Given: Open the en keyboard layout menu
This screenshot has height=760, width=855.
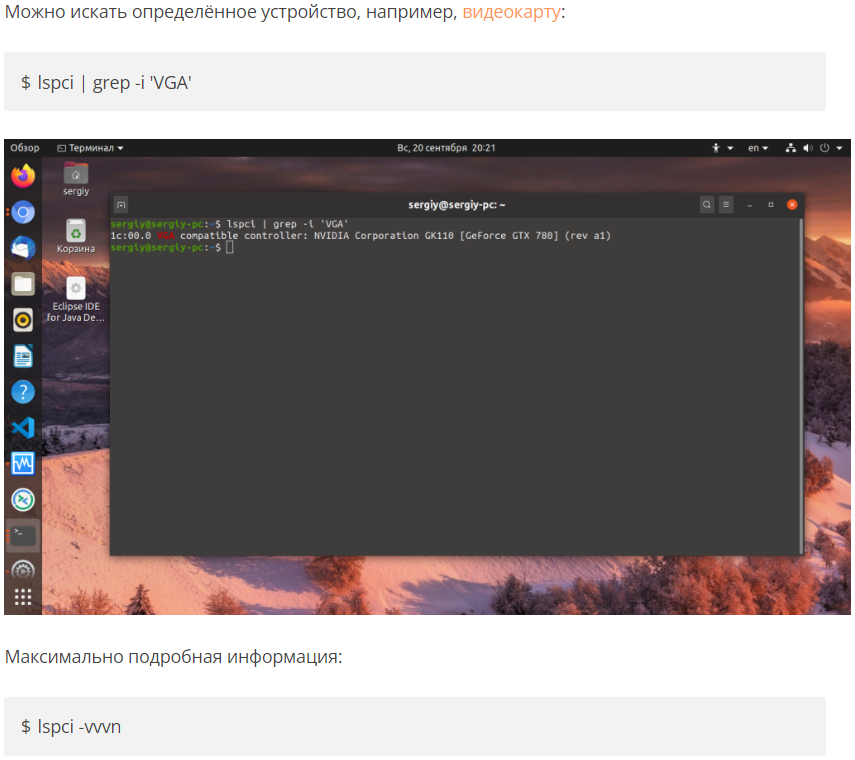Looking at the screenshot, I should tap(757, 148).
